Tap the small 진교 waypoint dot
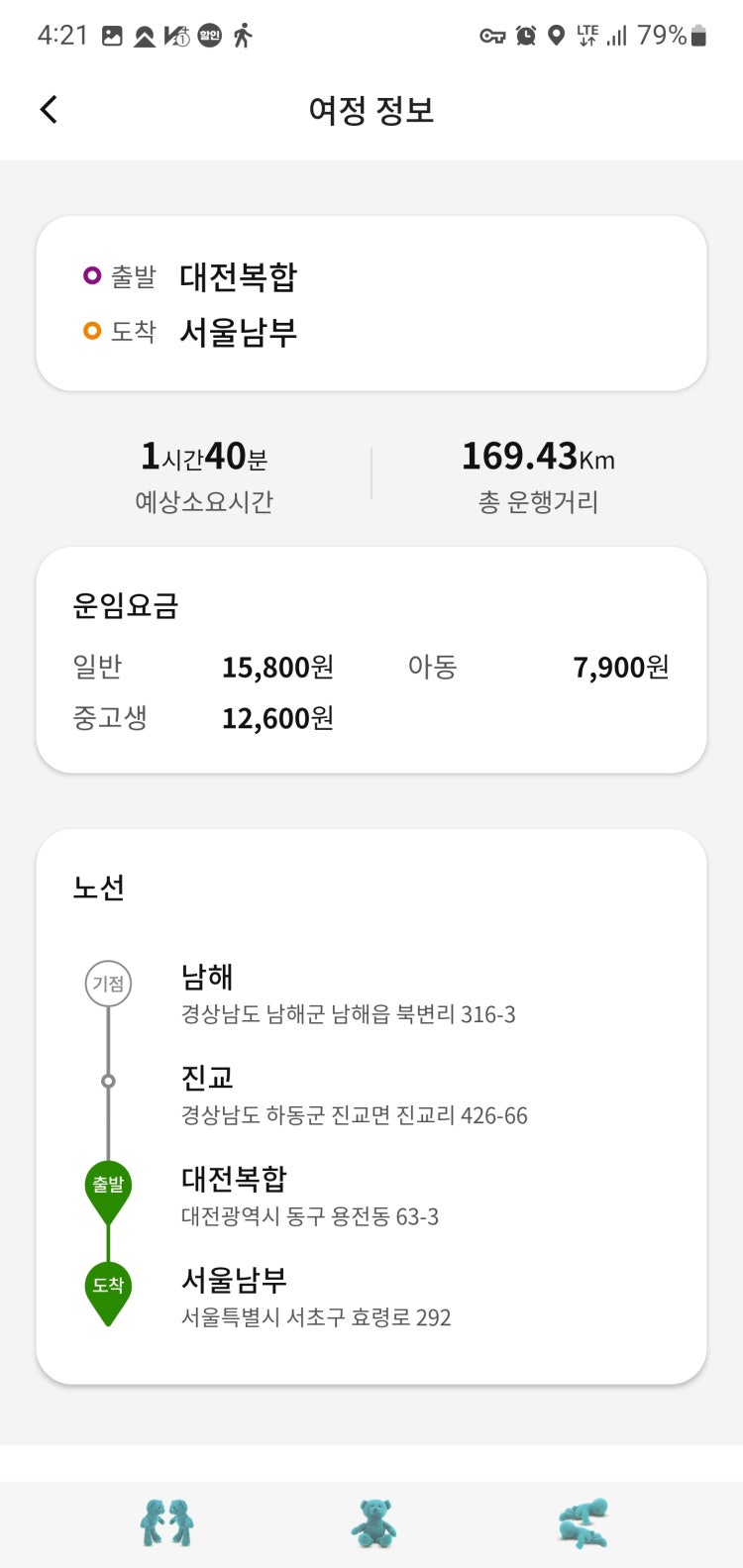The width and height of the screenshot is (743, 1568). (x=108, y=1081)
